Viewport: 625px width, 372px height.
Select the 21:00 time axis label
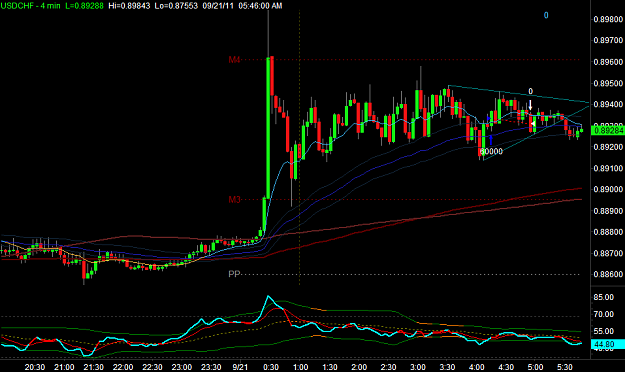[64, 367]
